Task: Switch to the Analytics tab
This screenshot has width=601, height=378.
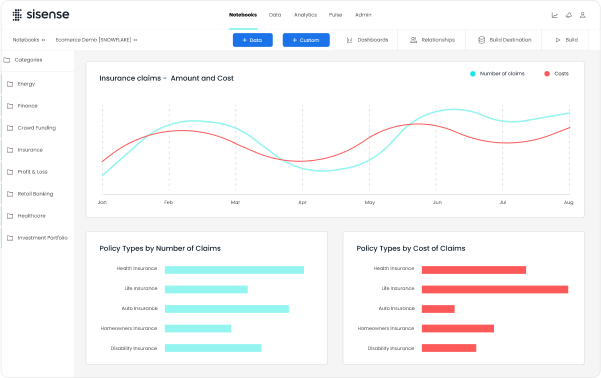Action: (305, 15)
